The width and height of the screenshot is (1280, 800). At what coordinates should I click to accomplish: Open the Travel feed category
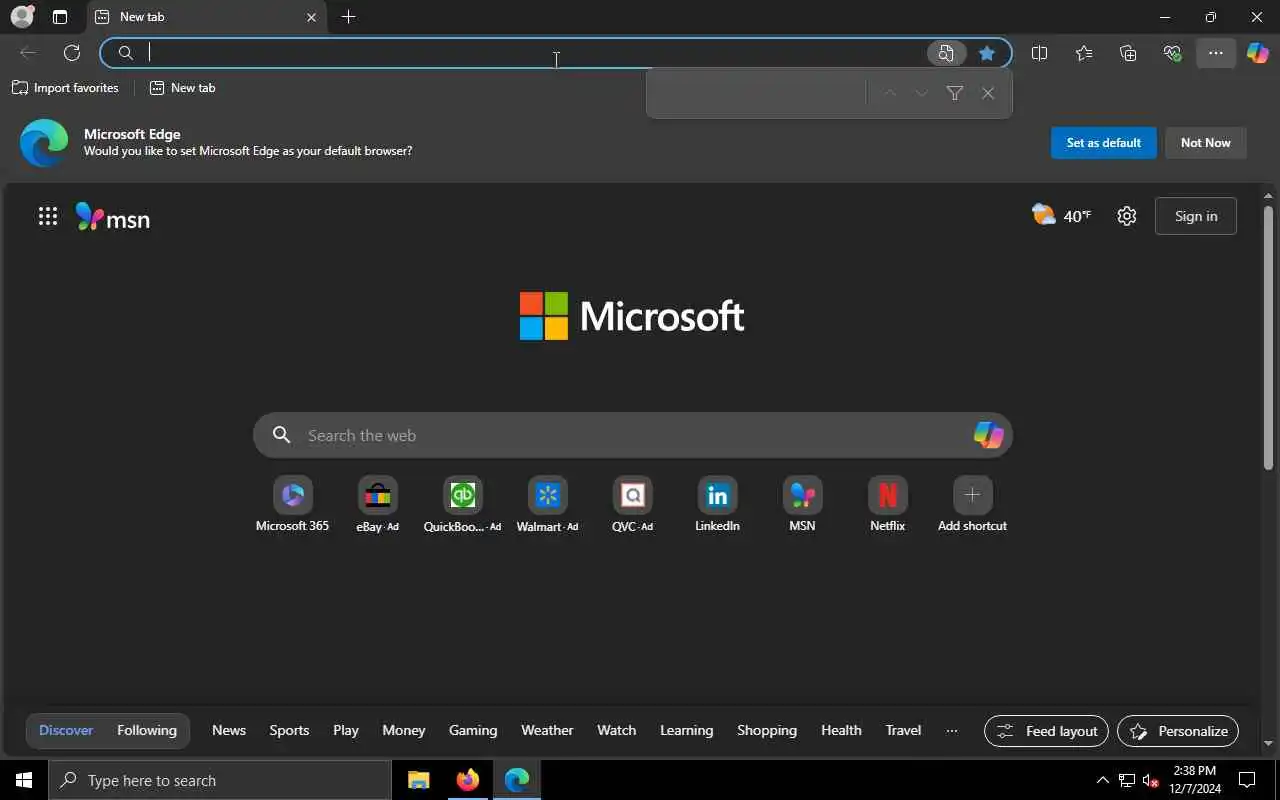903,731
